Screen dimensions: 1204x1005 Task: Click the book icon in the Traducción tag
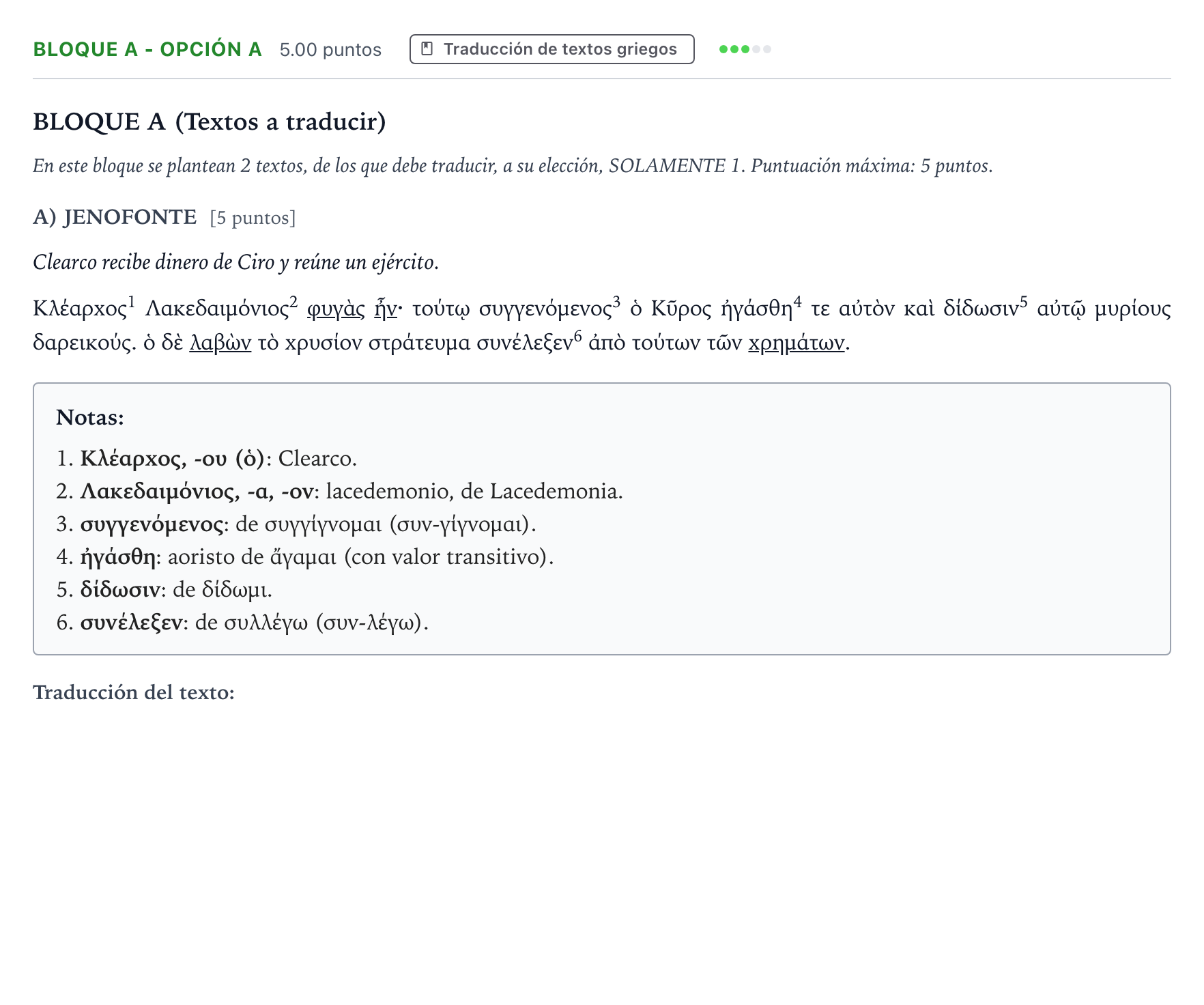pyautogui.click(x=427, y=49)
